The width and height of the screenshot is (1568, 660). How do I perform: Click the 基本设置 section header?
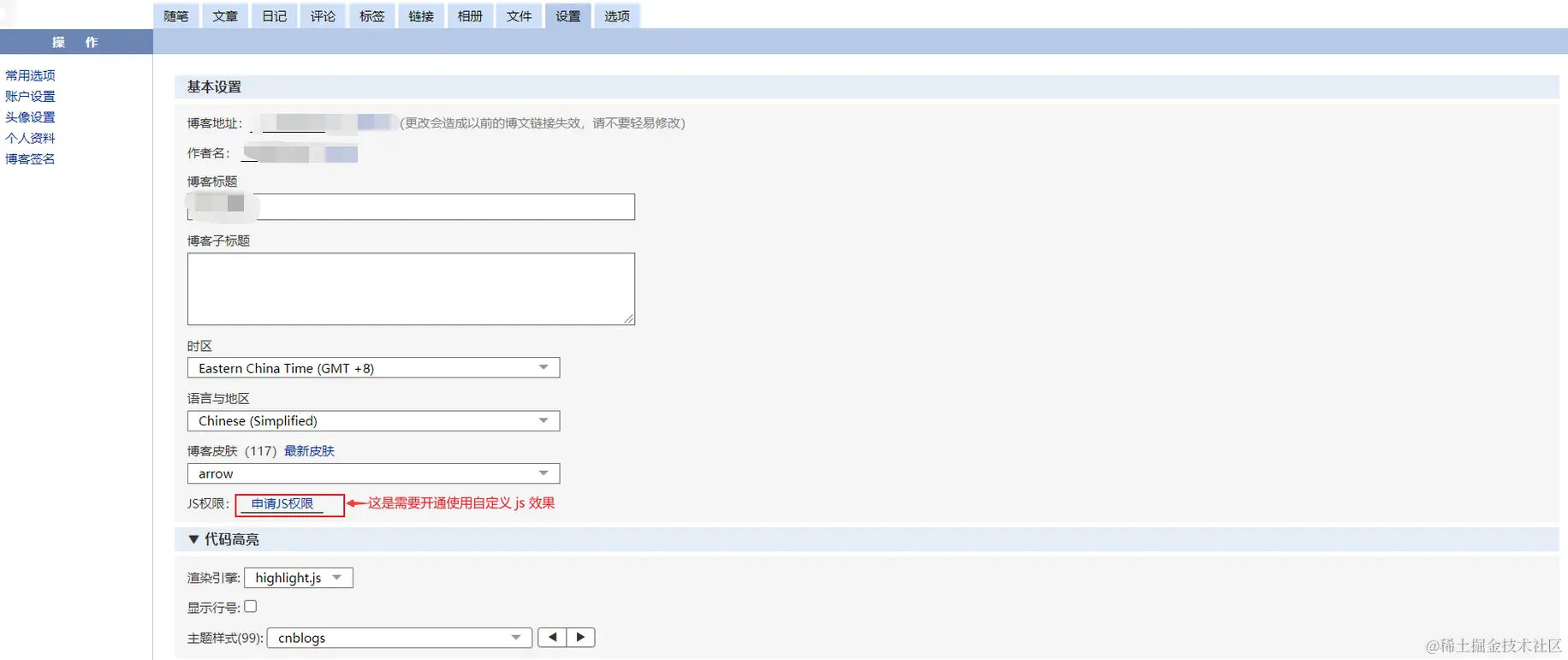867,86
